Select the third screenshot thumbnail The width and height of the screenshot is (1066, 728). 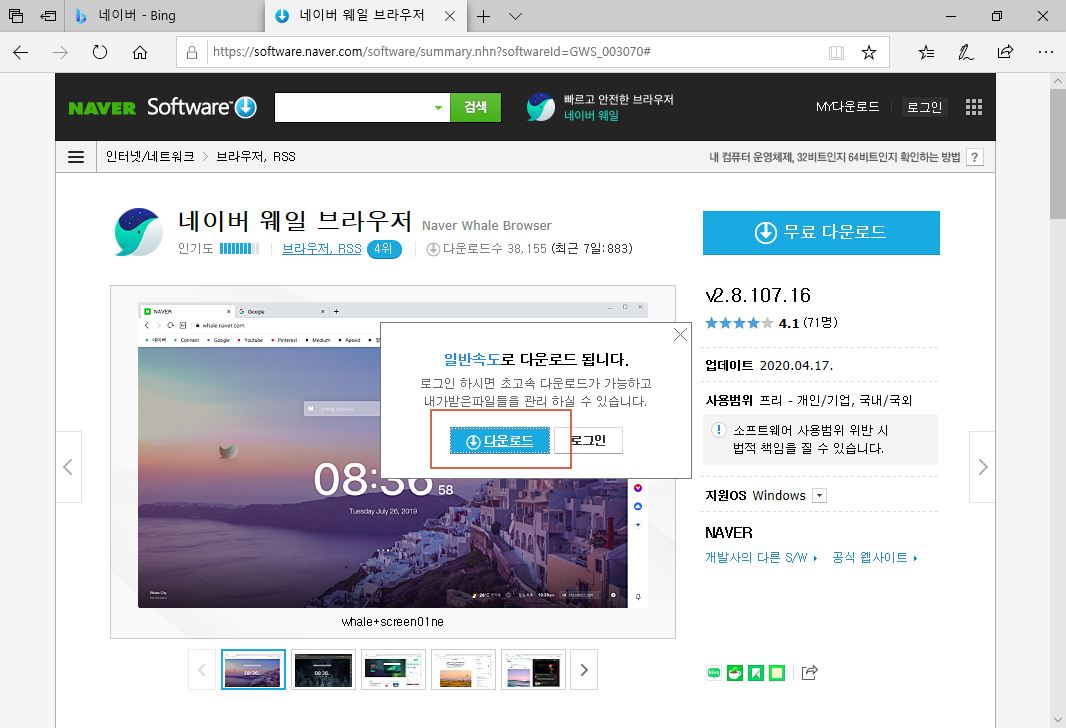tap(393, 670)
